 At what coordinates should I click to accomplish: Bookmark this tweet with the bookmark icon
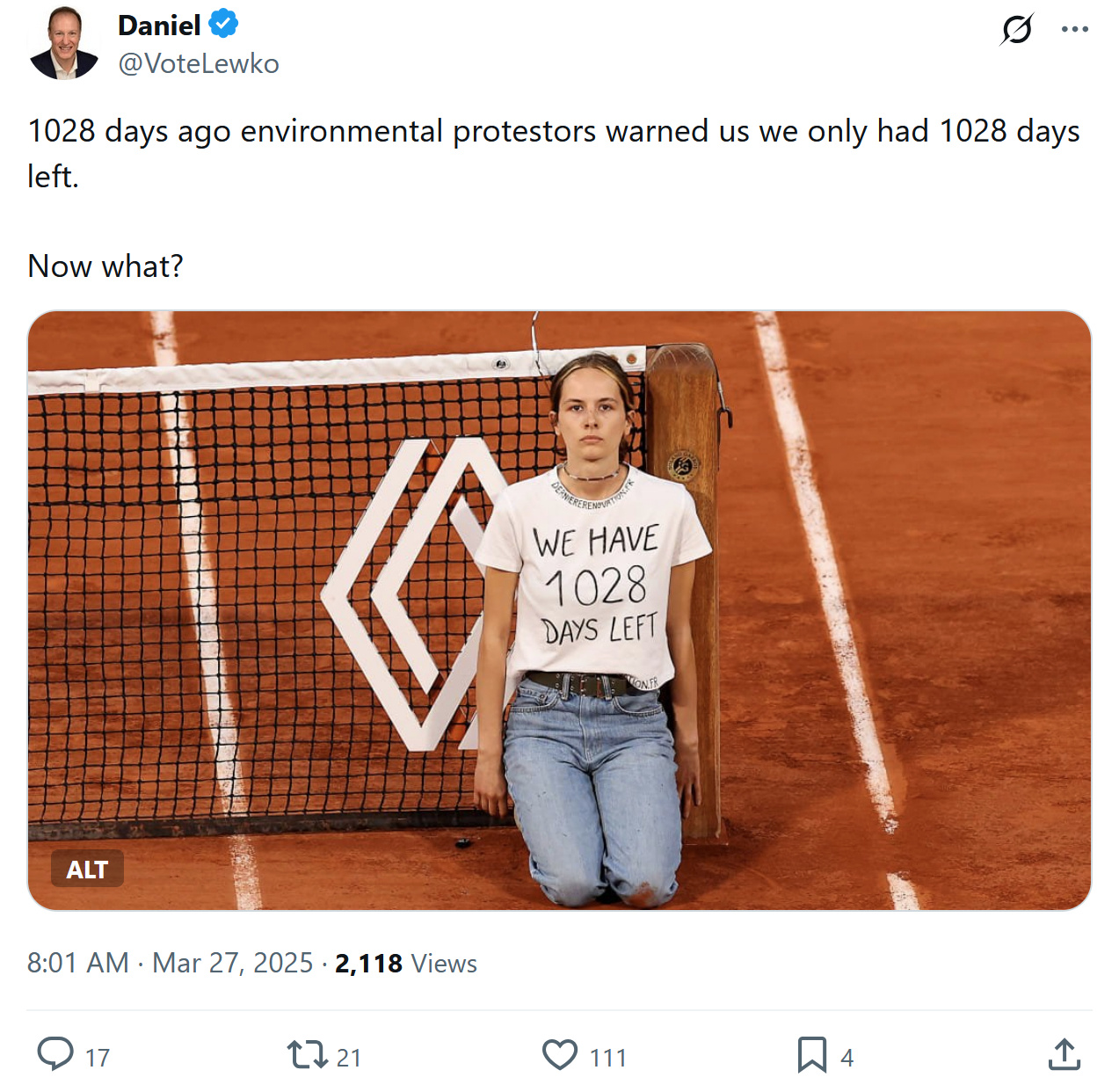point(811,1054)
